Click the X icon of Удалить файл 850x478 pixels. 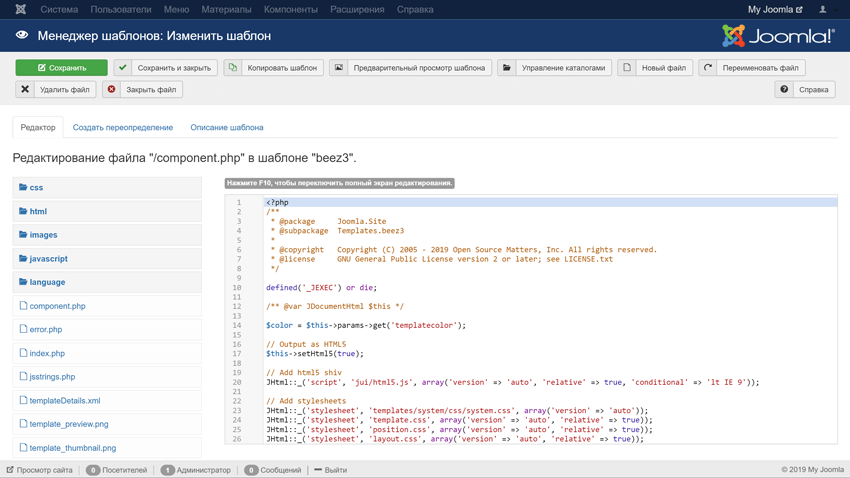[x=25, y=89]
